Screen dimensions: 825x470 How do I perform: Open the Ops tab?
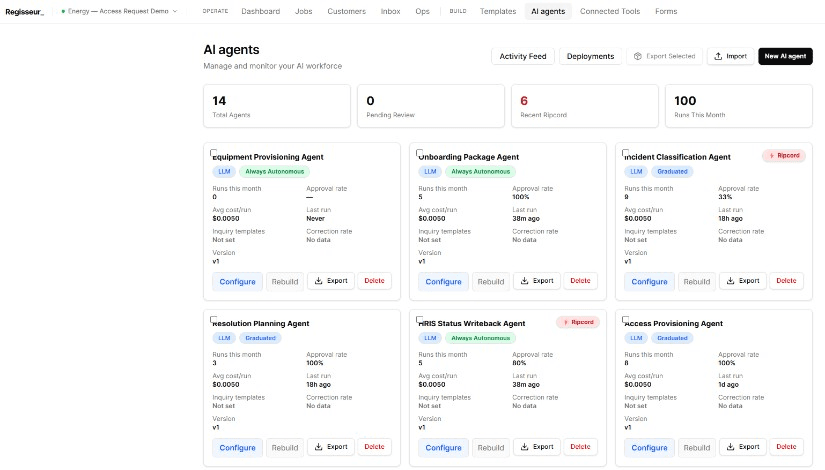(x=422, y=11)
